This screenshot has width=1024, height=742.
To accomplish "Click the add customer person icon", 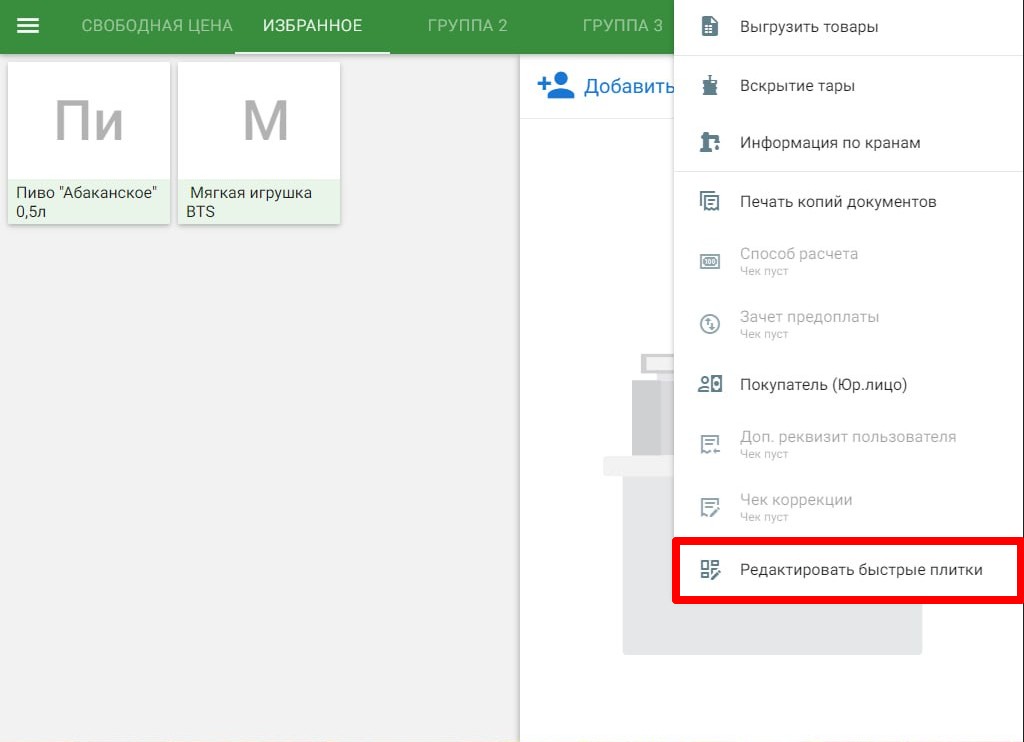I will (556, 85).
